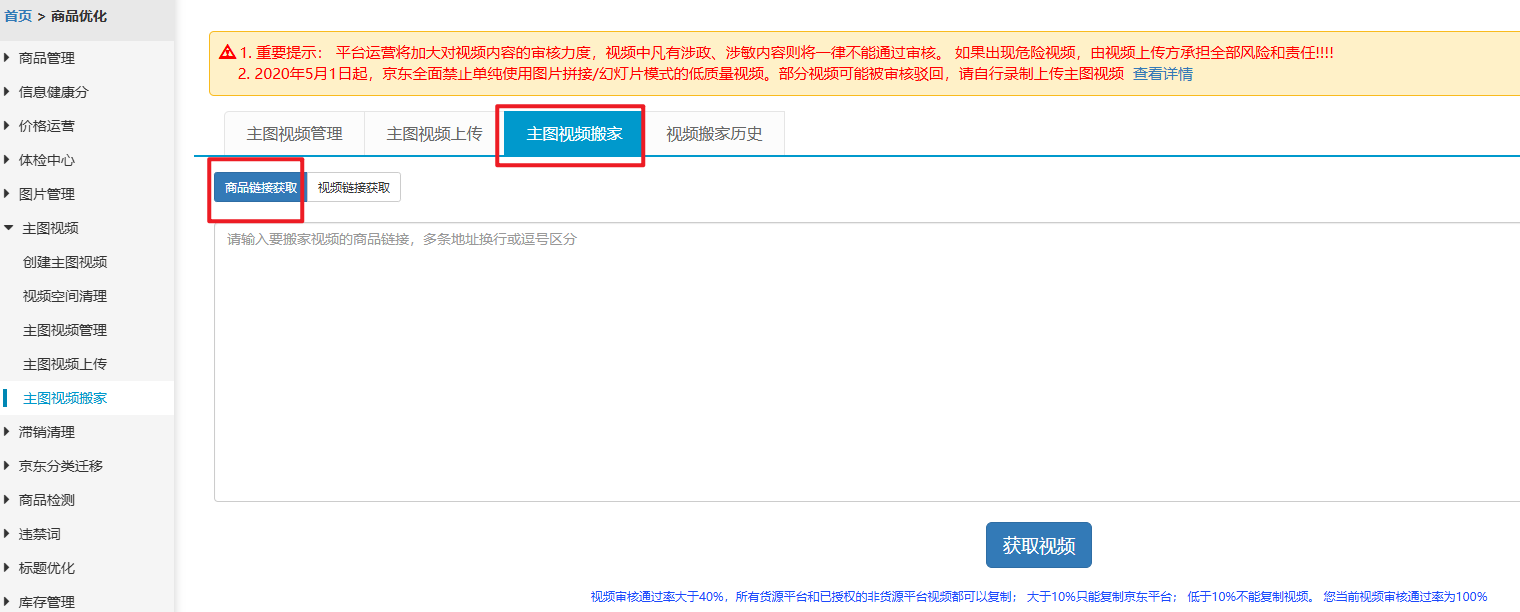1520x612 pixels.
Task: Expand the 商品管理 sidebar menu
Action: [x=46, y=58]
